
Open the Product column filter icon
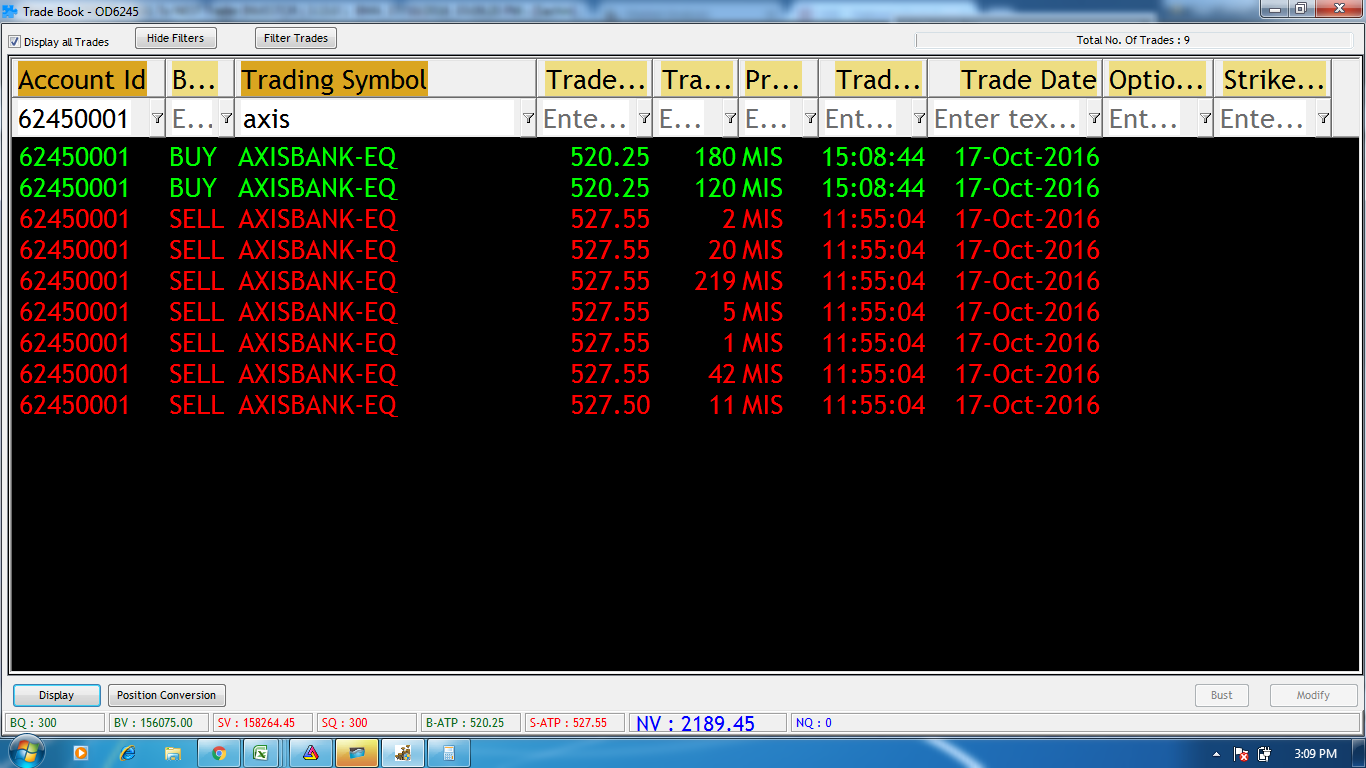coord(810,119)
